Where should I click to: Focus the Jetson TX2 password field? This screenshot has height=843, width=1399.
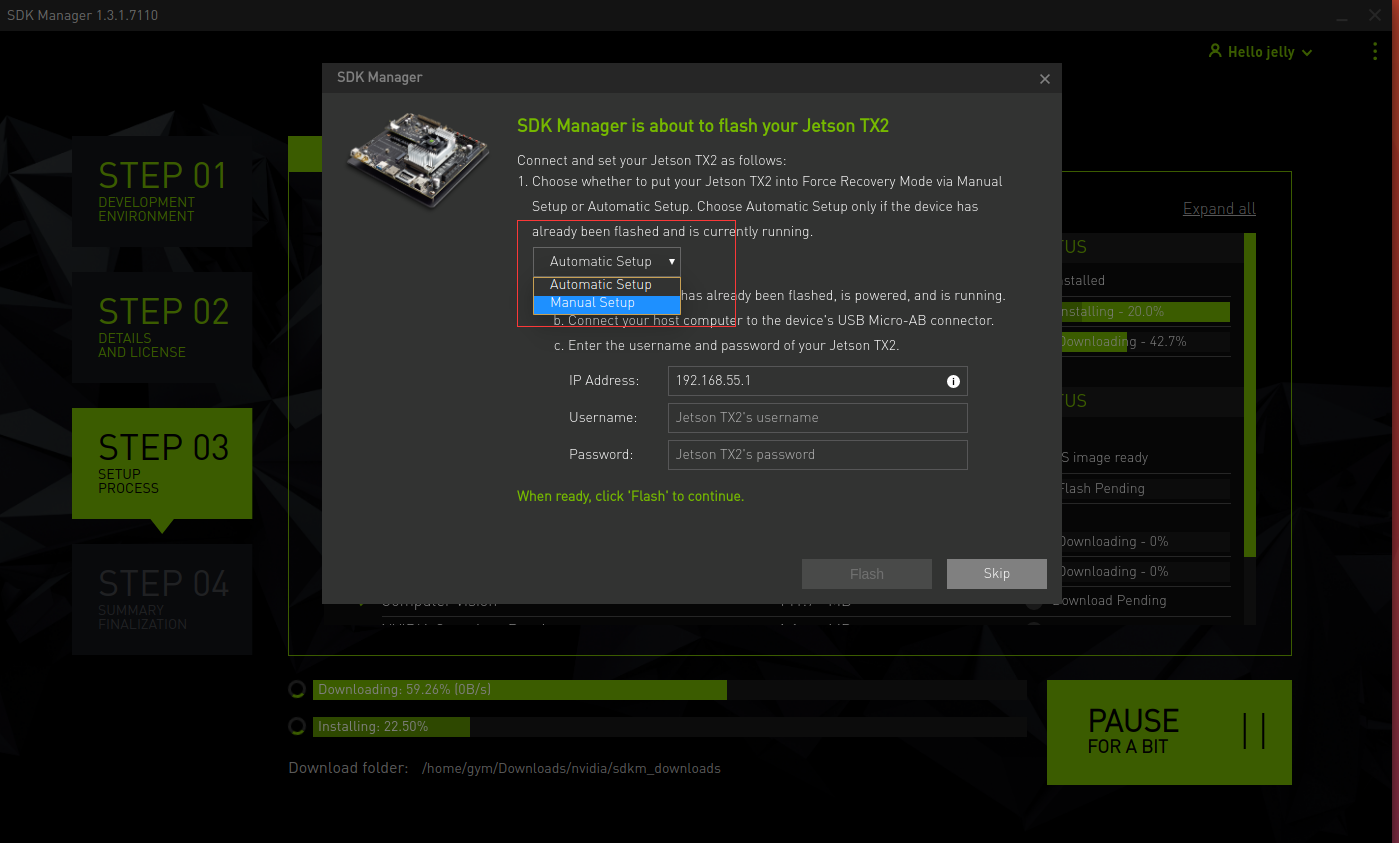817,455
